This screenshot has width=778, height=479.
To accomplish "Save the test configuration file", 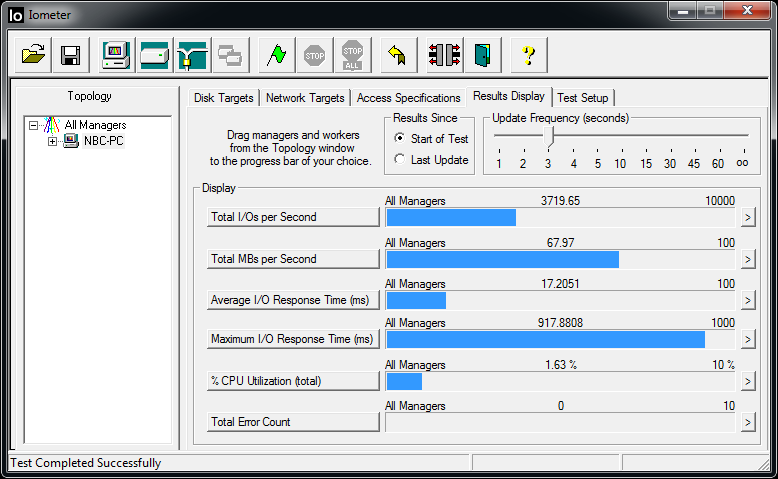I will click(70, 55).
